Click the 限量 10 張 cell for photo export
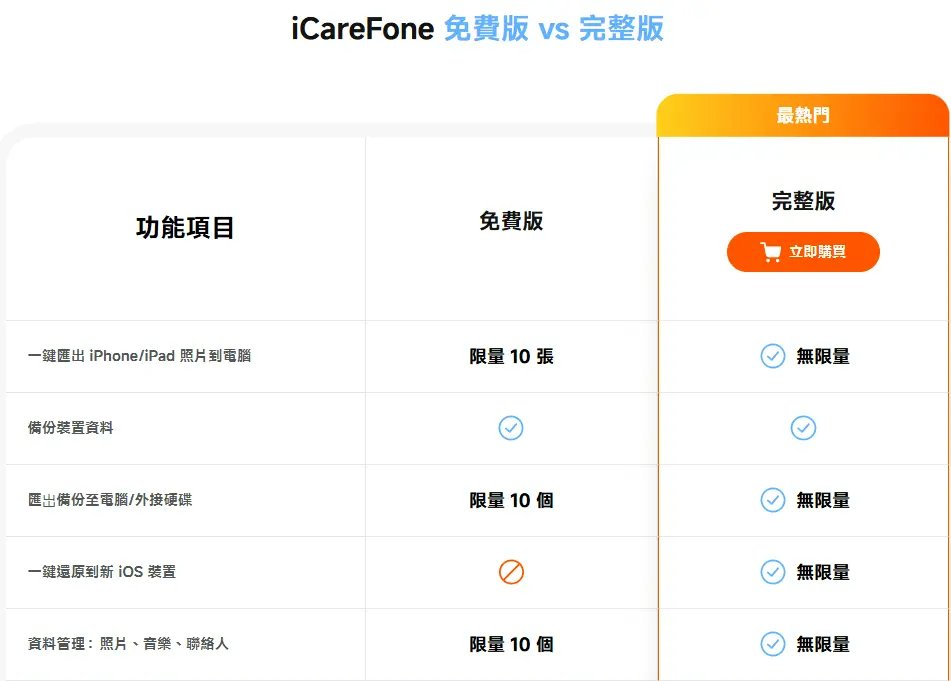This screenshot has width=951, height=681. (x=510, y=356)
